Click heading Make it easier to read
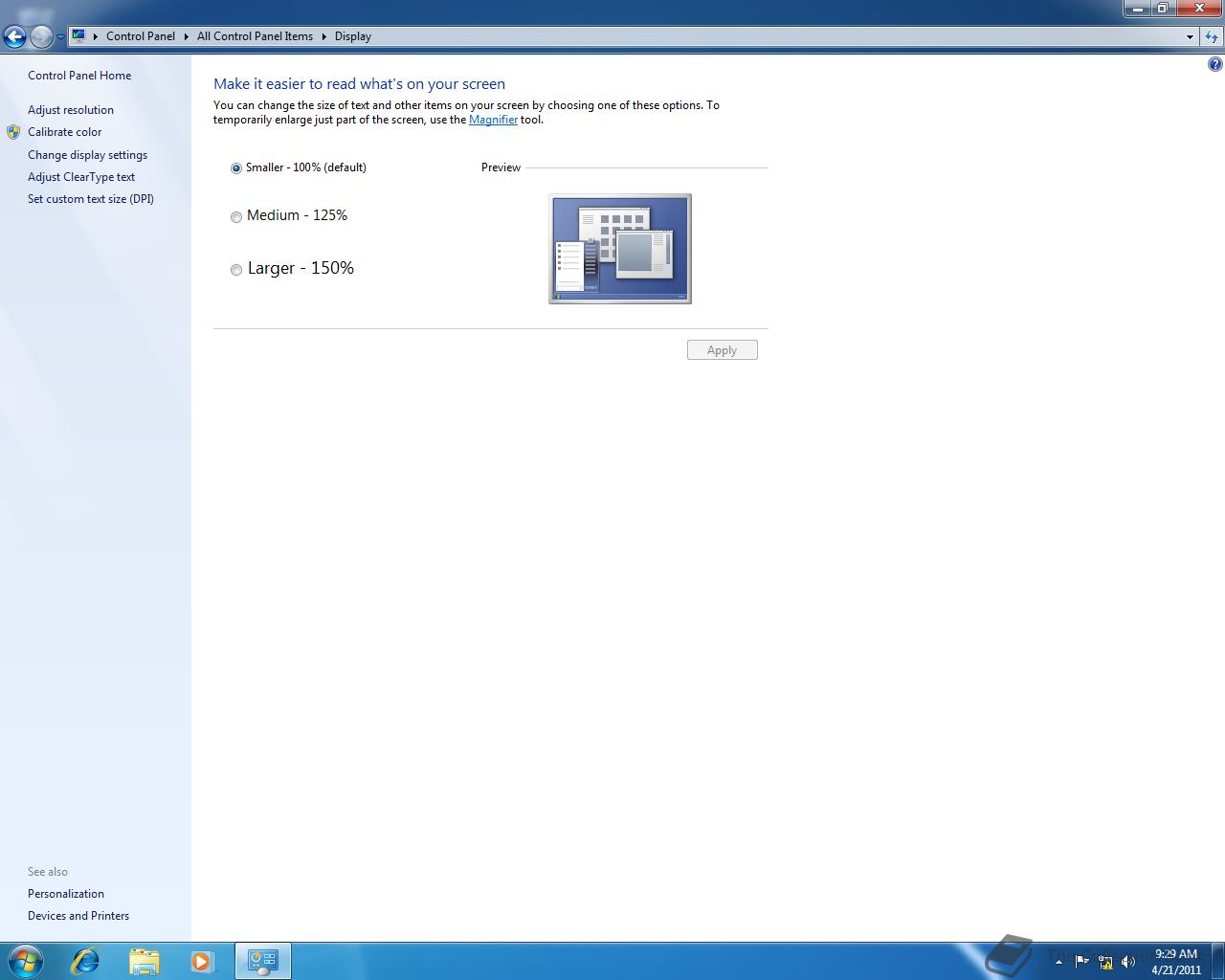This screenshot has height=980, width=1225. coord(359,84)
